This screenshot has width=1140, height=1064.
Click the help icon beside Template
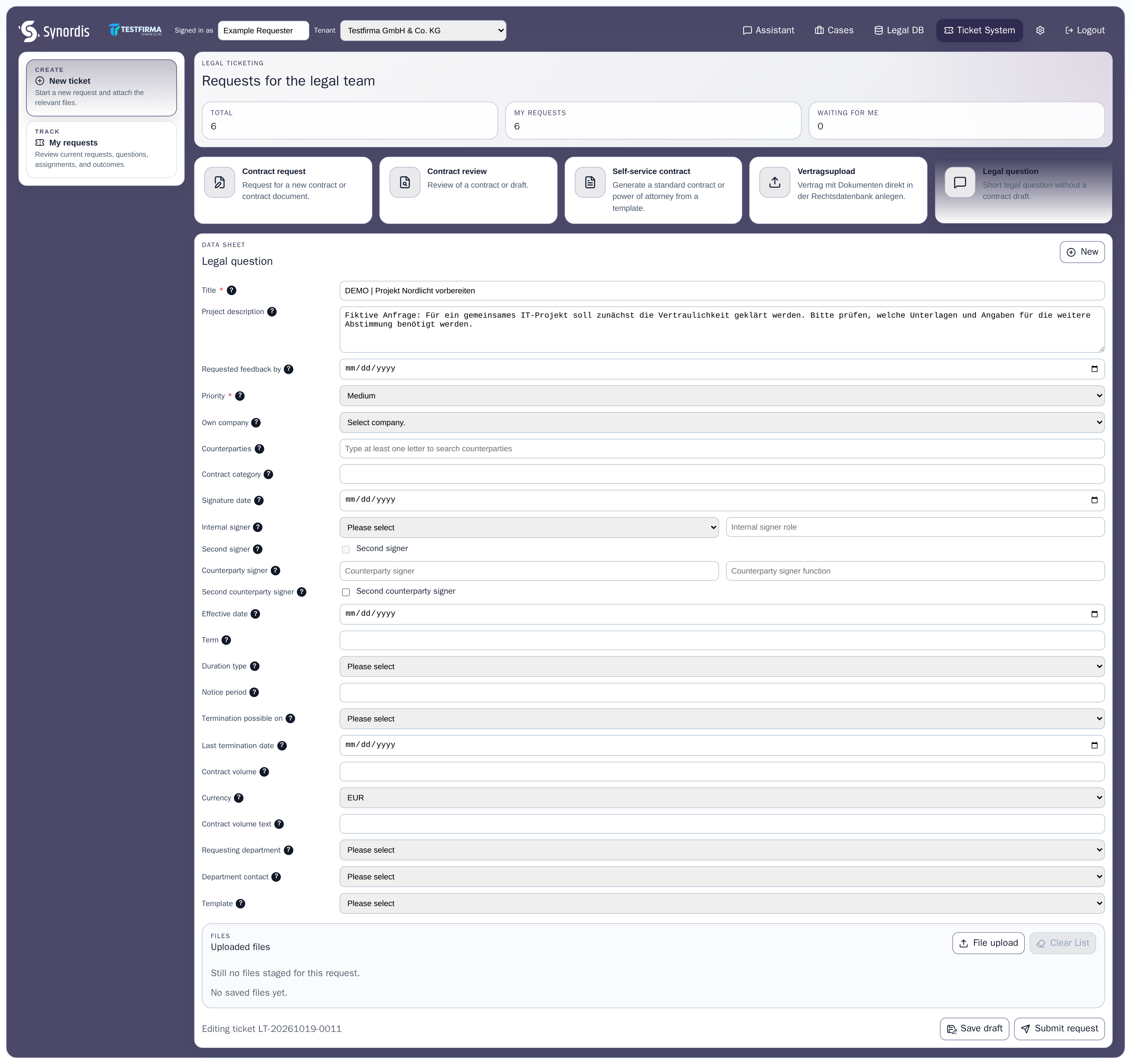pos(240,903)
